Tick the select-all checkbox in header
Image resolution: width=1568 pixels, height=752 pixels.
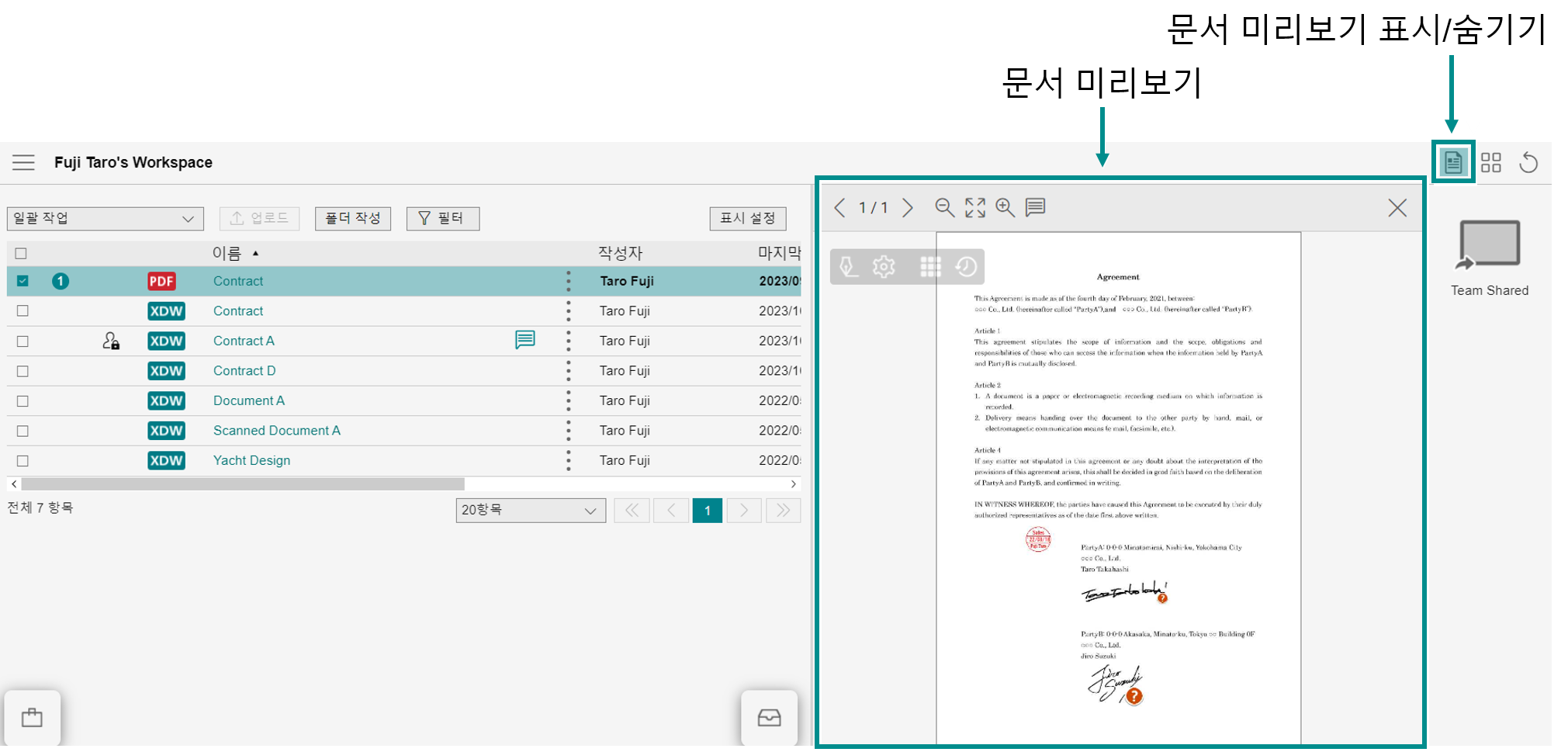tap(21, 253)
